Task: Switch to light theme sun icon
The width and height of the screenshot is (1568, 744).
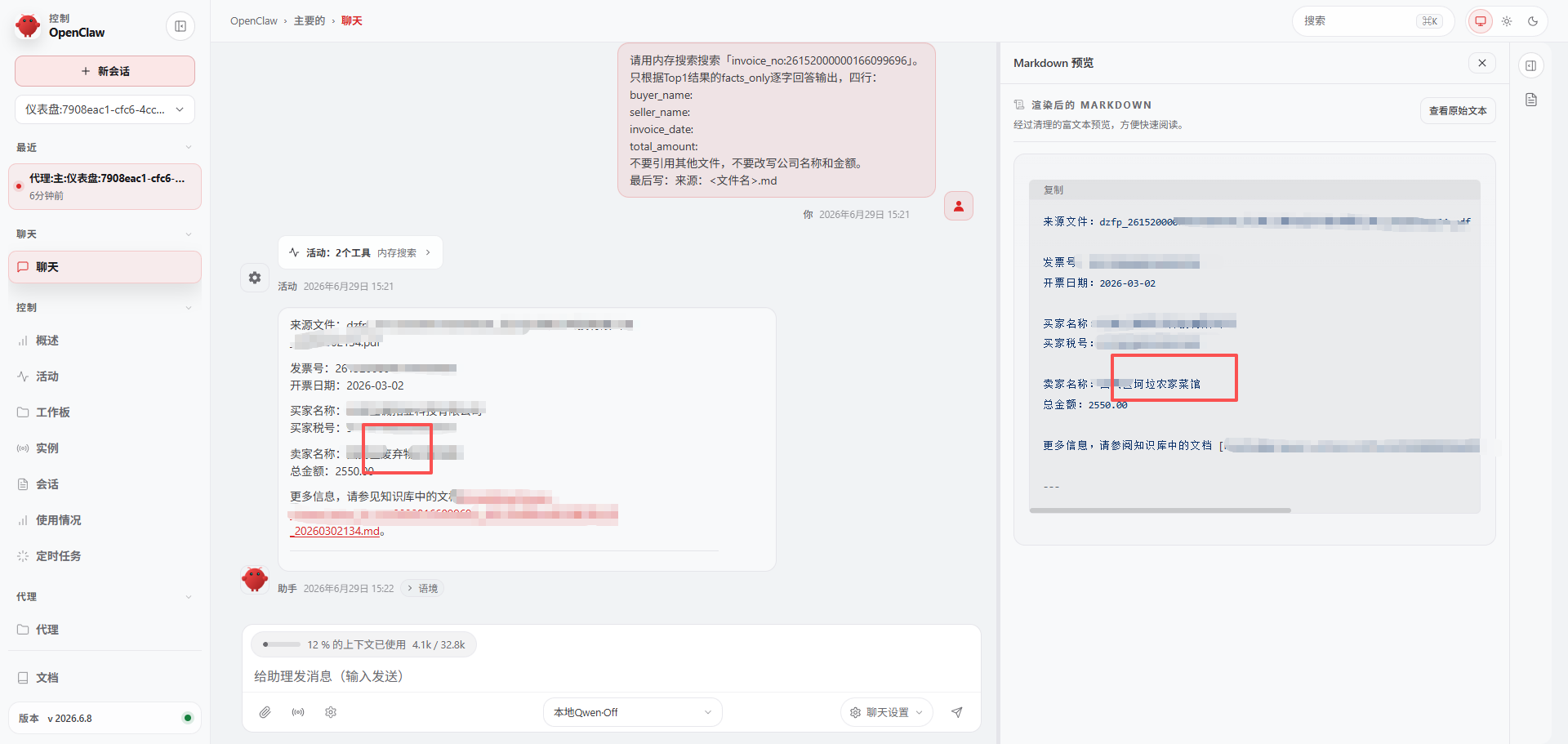Action: [x=1507, y=21]
